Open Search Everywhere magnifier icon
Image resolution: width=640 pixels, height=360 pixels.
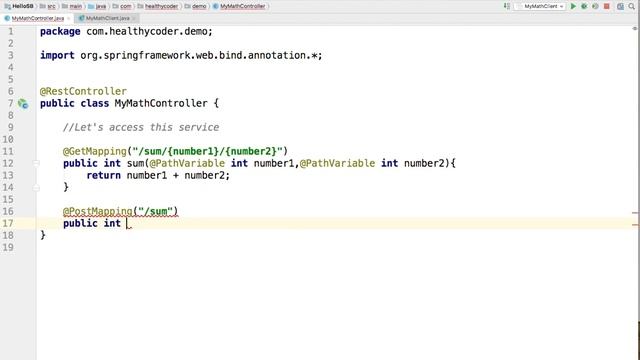[631, 6]
